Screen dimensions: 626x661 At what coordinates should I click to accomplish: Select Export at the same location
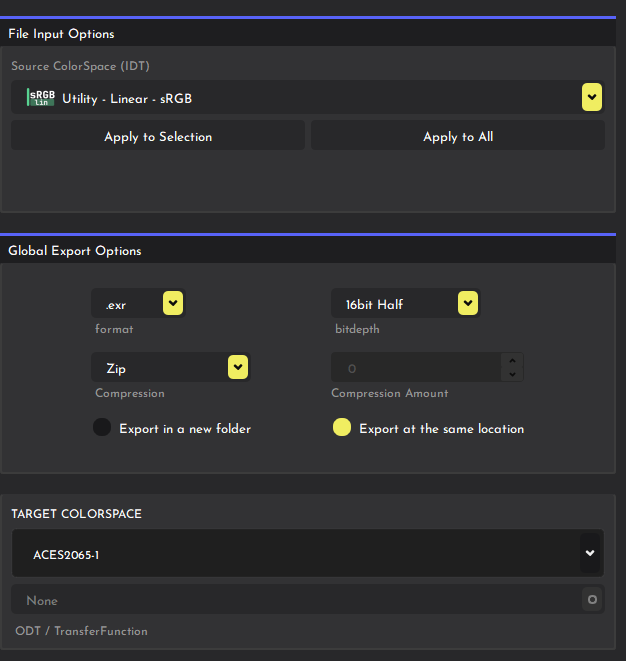pos(342,428)
